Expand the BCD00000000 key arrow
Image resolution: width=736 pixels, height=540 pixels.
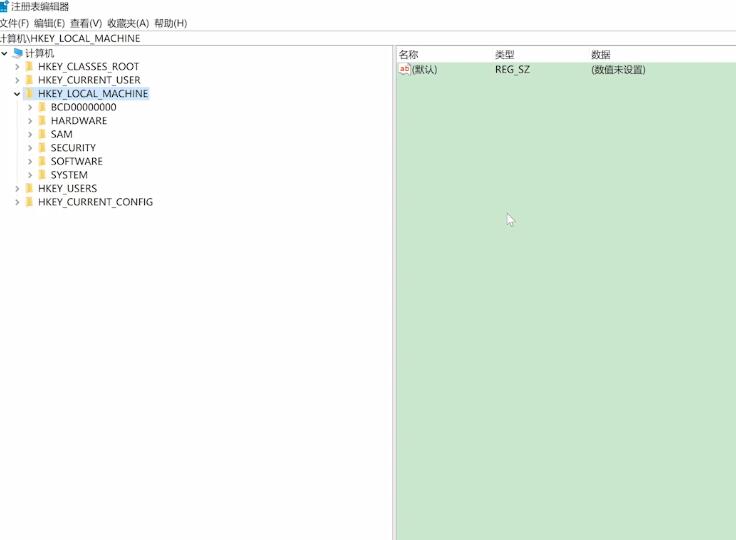(x=30, y=107)
